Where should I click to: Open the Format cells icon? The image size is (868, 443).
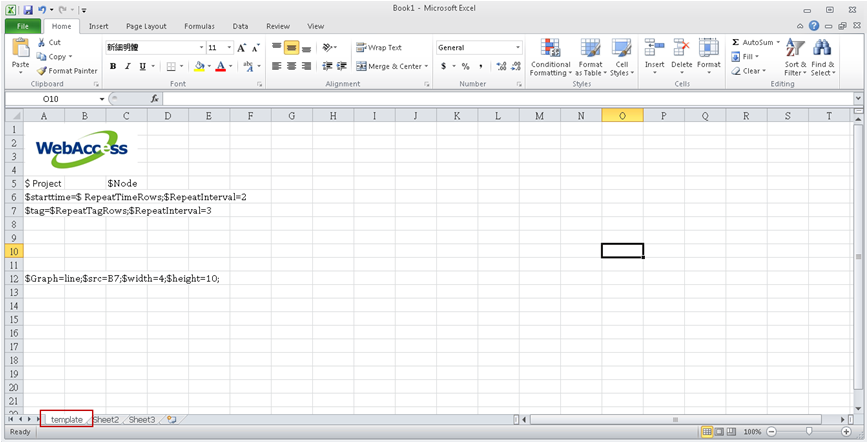click(709, 48)
